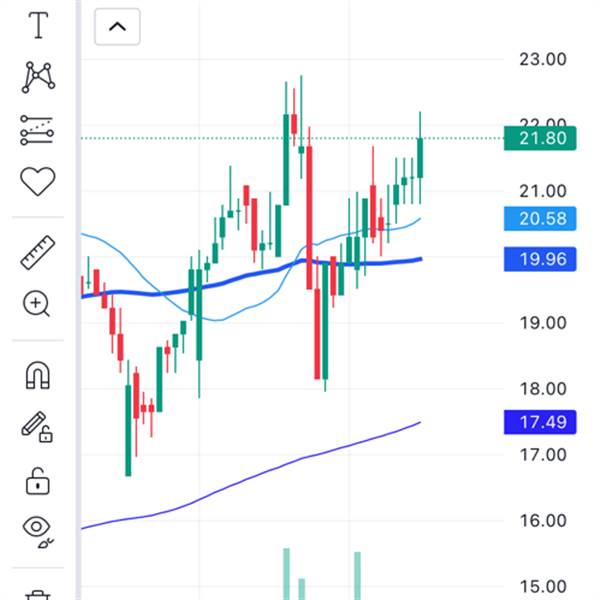This screenshot has width=600, height=600.
Task: Click the 15.00 price axis label
Action: pos(543,587)
